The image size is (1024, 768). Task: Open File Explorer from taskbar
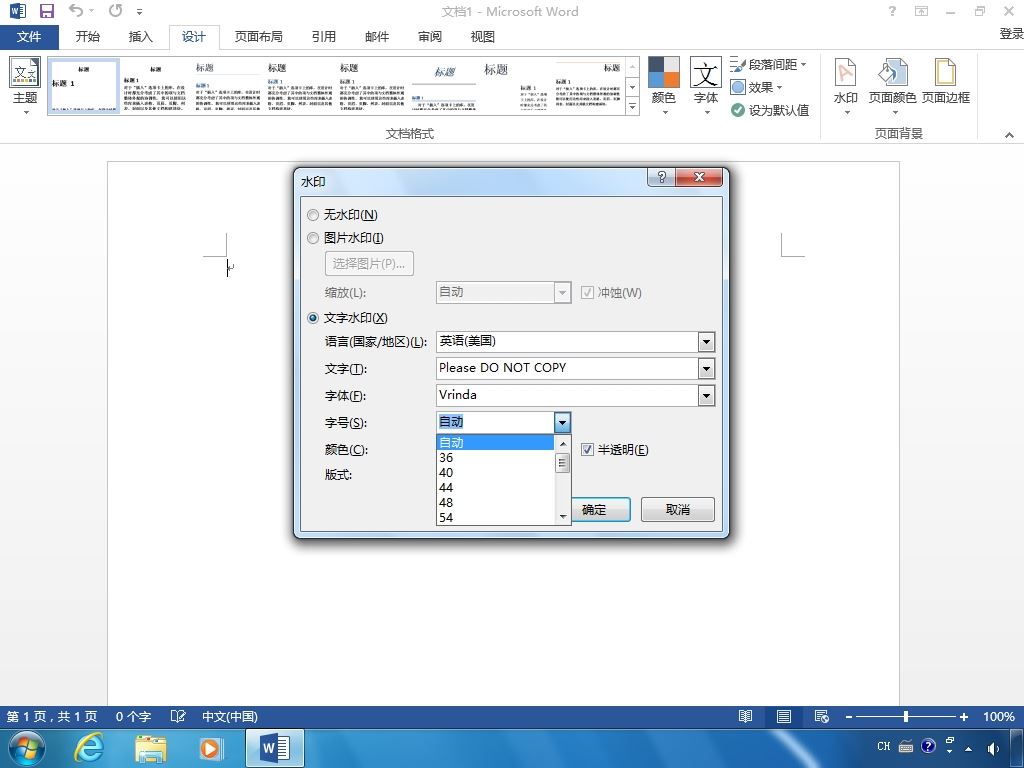point(150,748)
